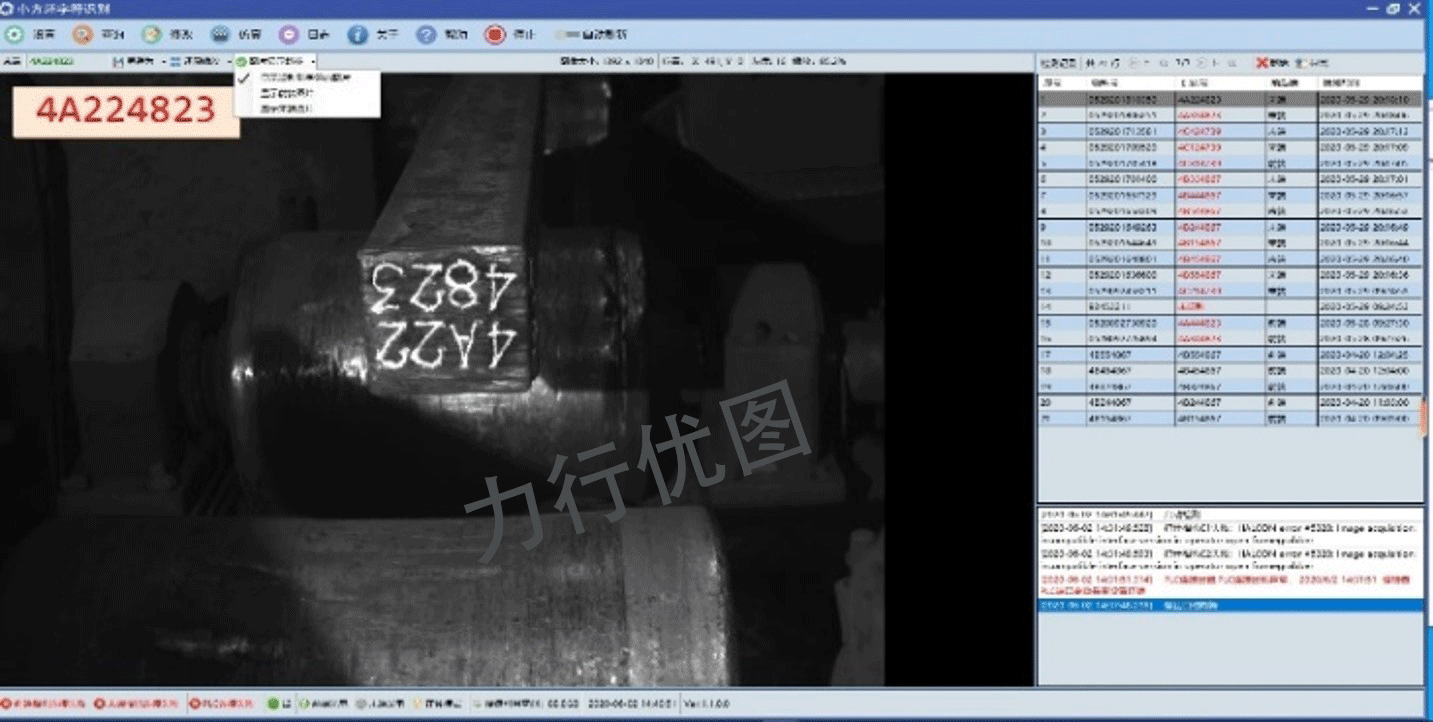Open Help with the question mark icon
The height and width of the screenshot is (722, 1433).
coord(427,34)
